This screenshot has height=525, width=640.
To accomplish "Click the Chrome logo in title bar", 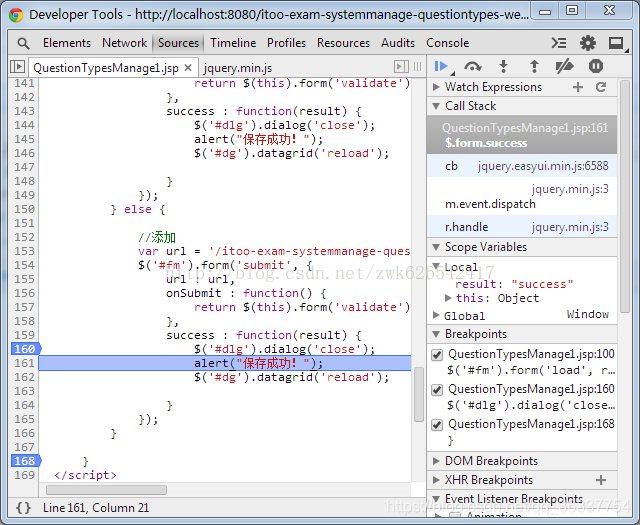I will pos(16,15).
